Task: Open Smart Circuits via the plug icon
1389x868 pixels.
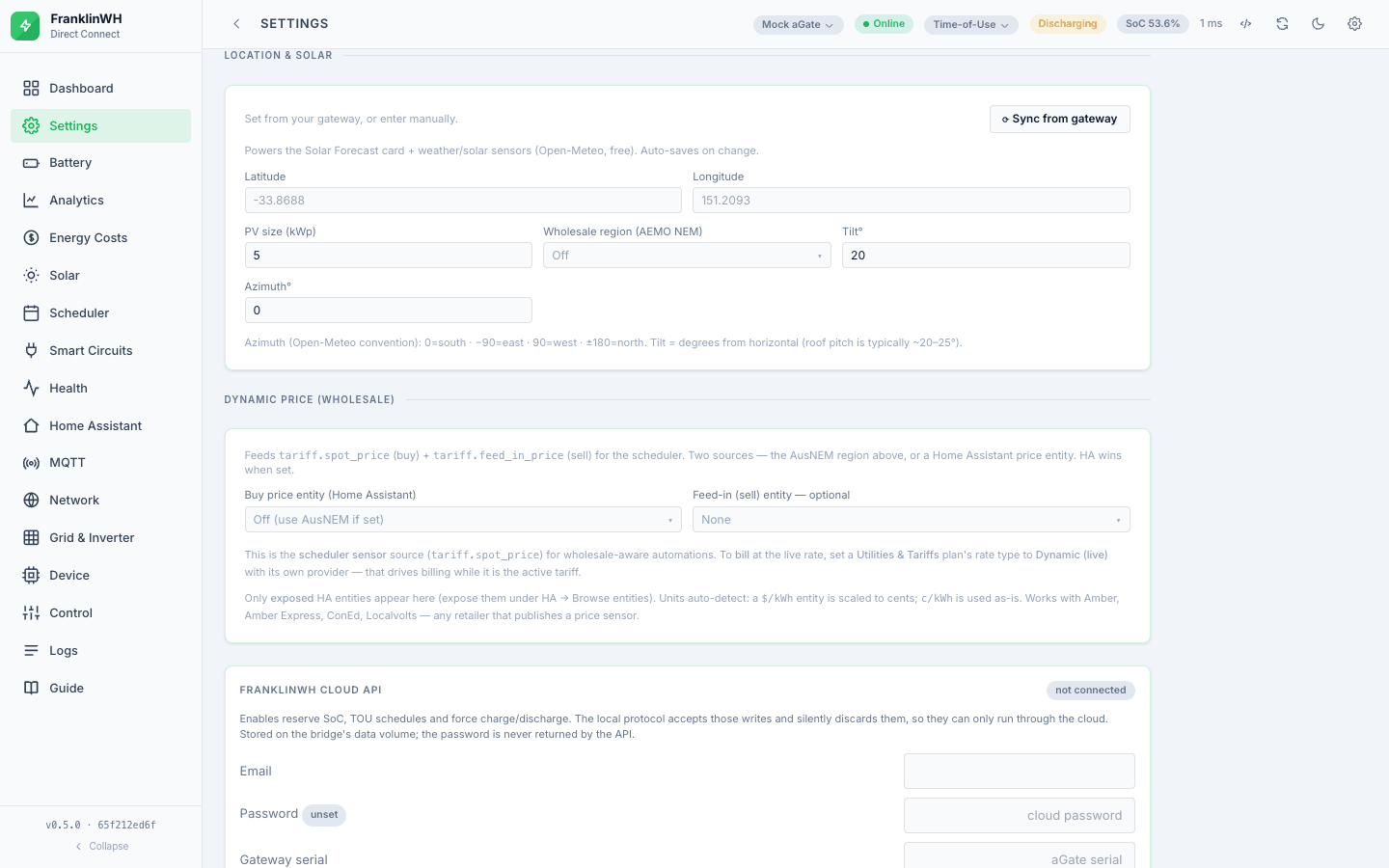Action: pos(31,351)
